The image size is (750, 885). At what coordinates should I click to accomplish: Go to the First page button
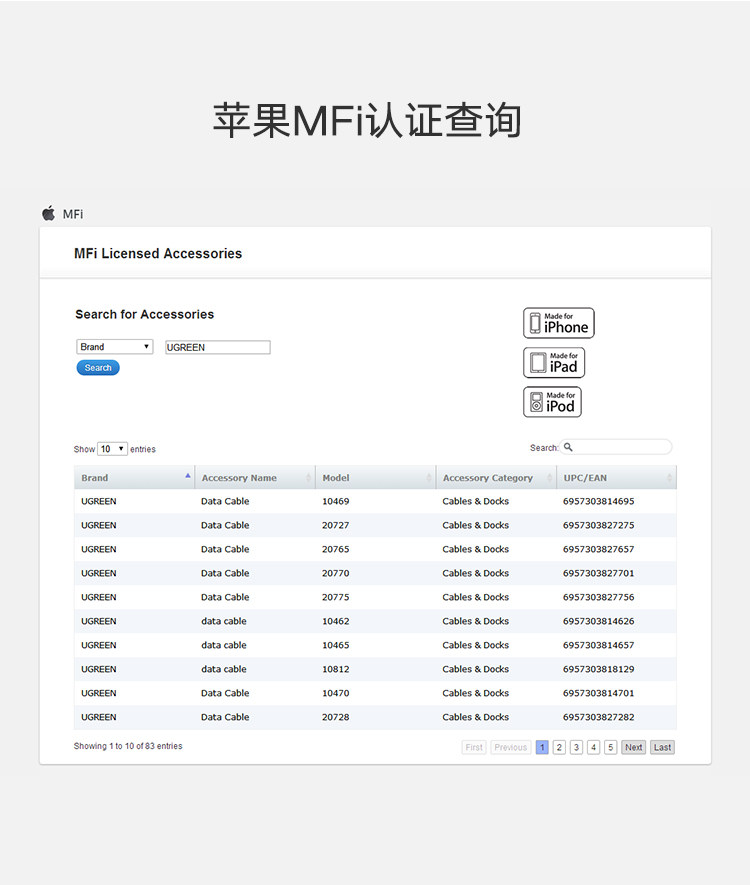[x=474, y=747]
